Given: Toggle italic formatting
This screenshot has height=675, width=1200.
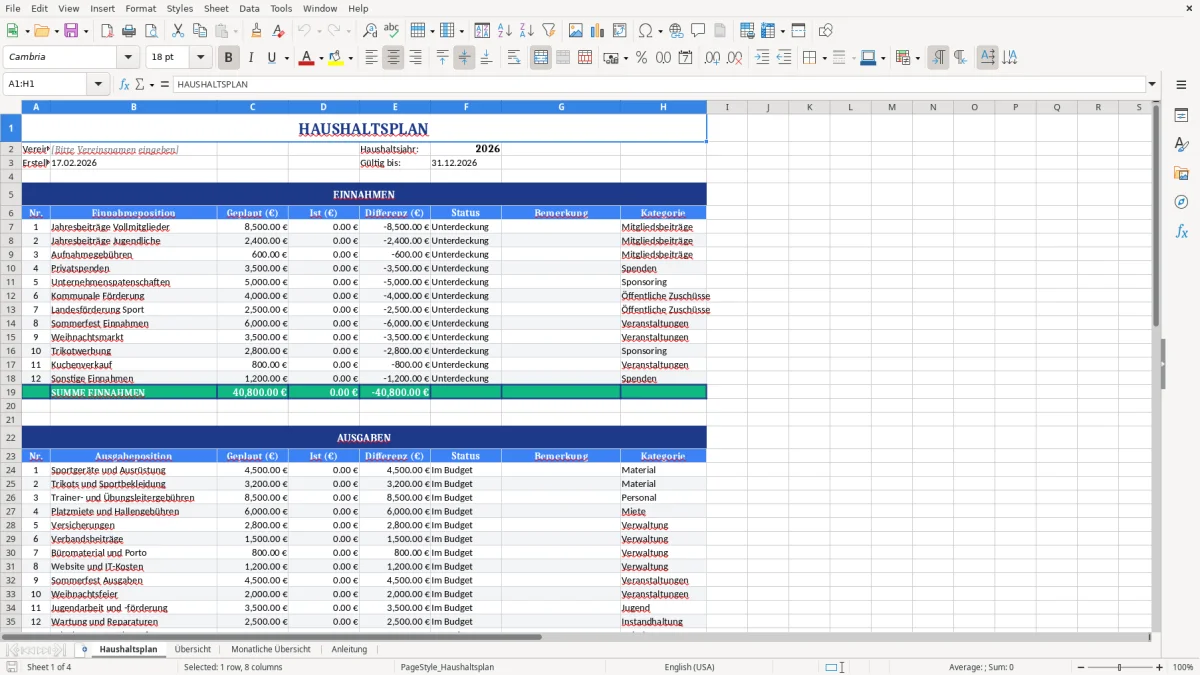Looking at the screenshot, I should 251,57.
